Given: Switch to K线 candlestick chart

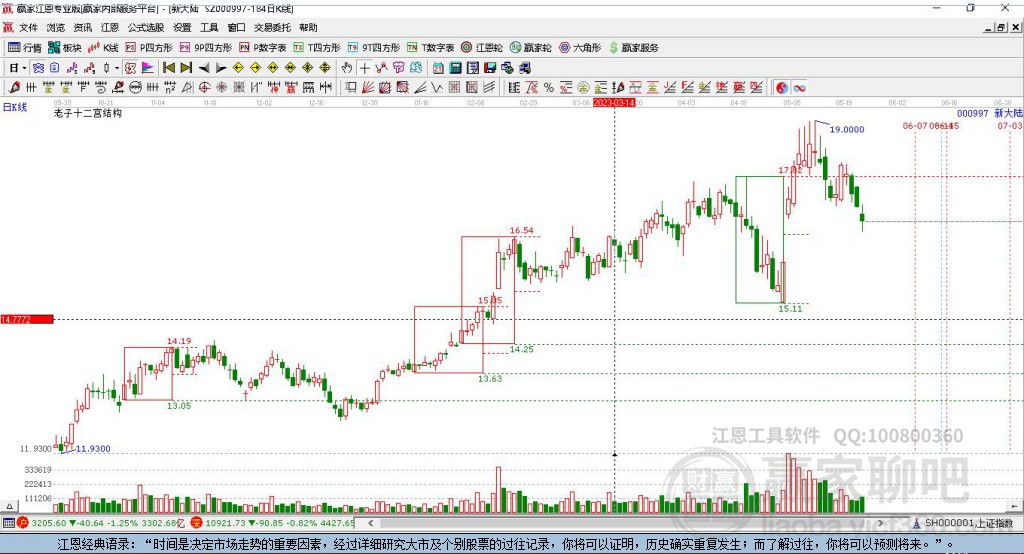Looking at the screenshot, I should 103,48.
